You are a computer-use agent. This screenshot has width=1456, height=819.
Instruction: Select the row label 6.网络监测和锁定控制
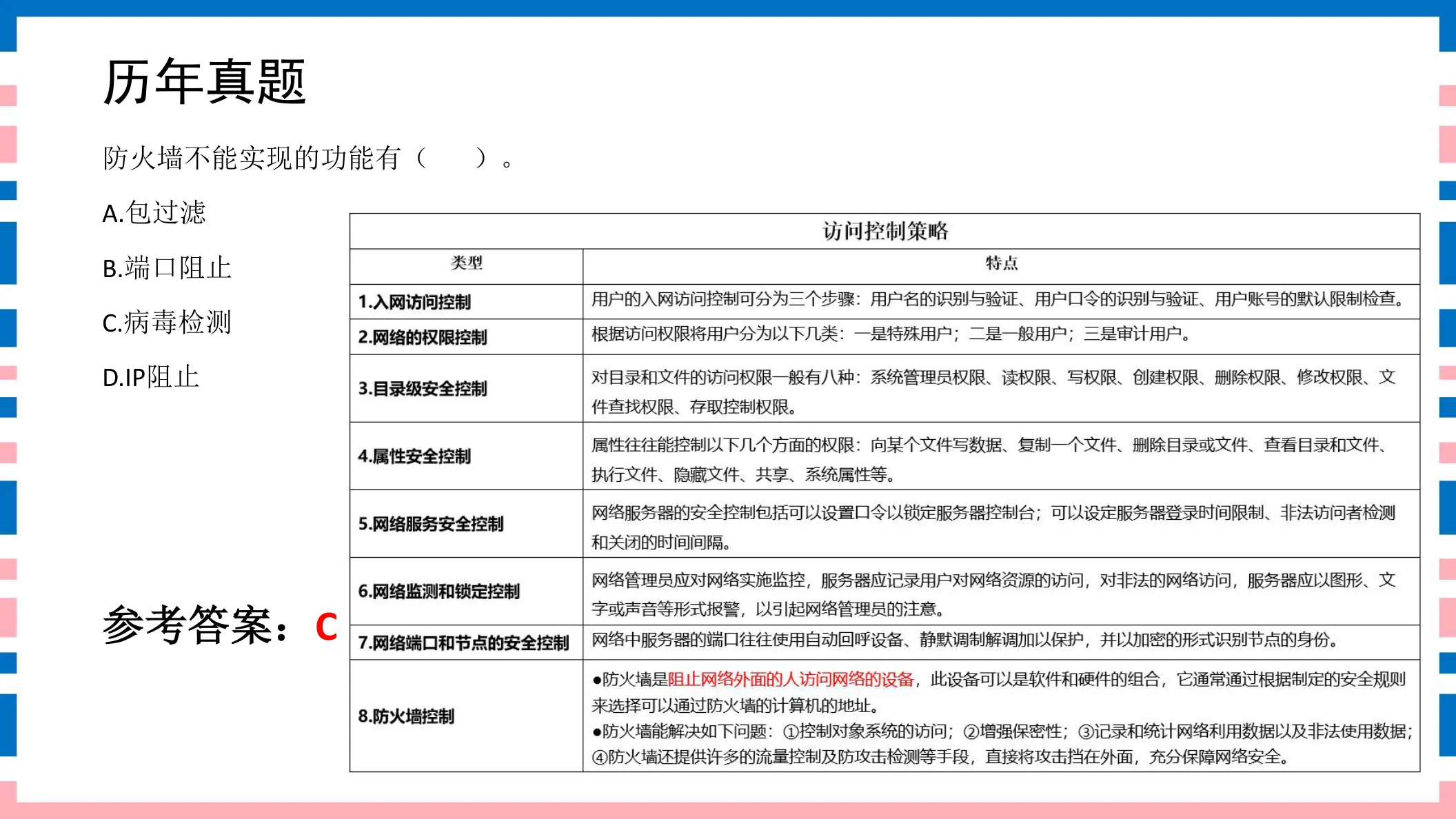point(439,591)
